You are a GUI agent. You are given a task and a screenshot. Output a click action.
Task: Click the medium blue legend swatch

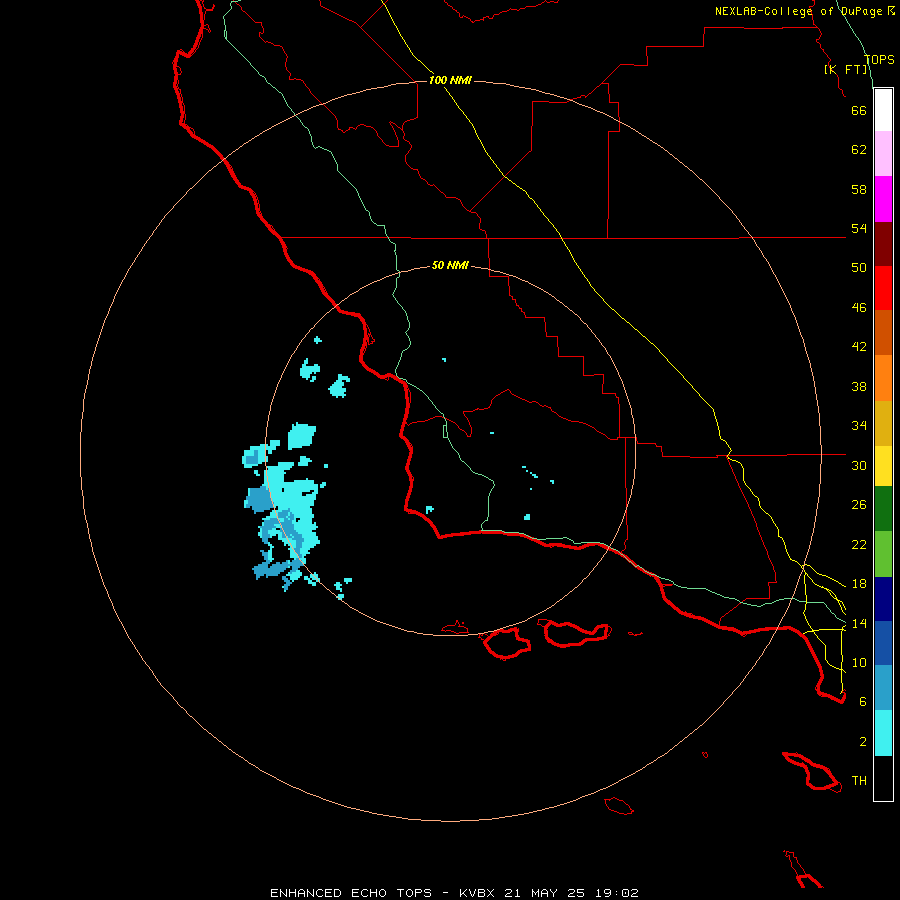pos(883,643)
